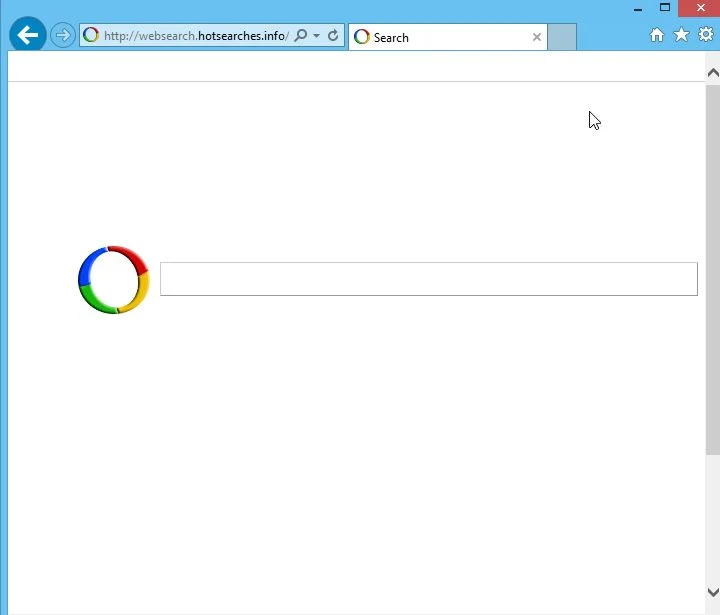Click the favicon on the Search tab

(362, 37)
